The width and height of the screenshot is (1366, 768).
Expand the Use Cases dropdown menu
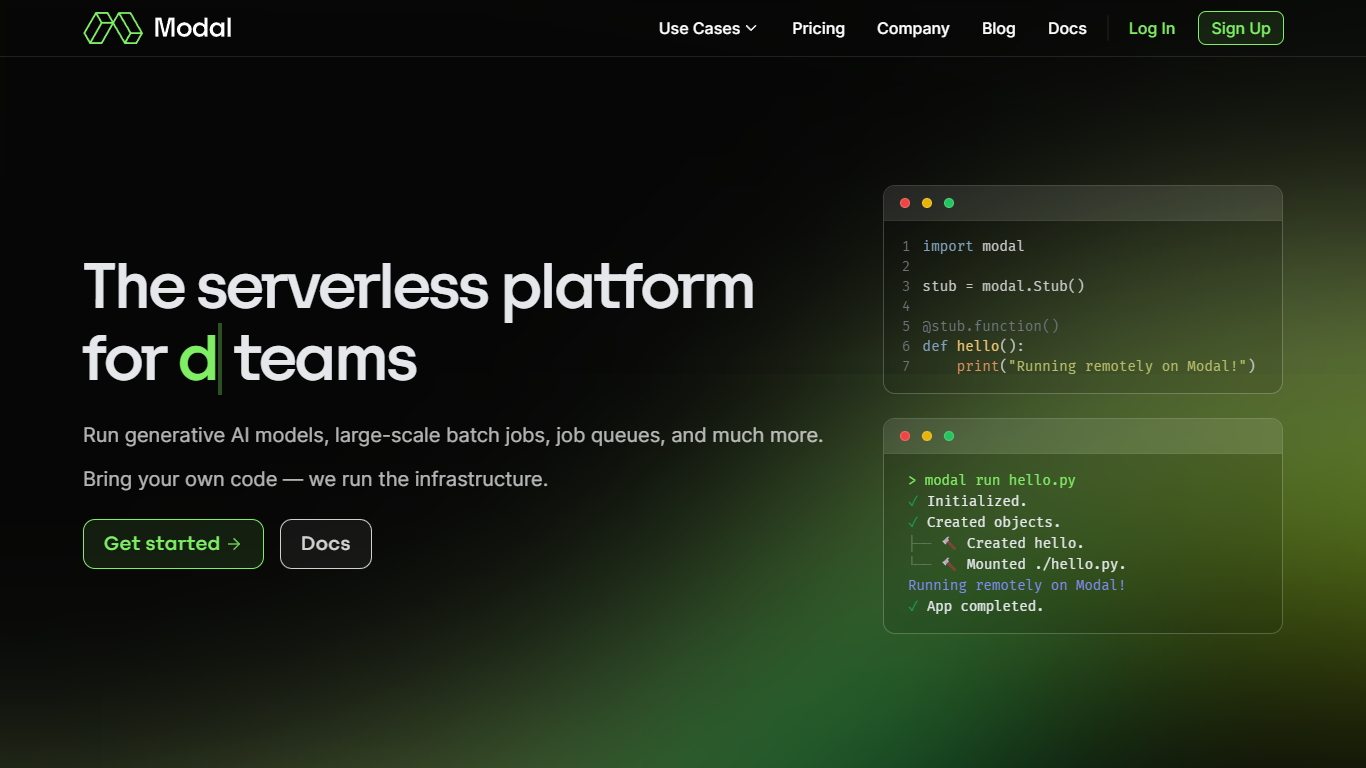[707, 28]
